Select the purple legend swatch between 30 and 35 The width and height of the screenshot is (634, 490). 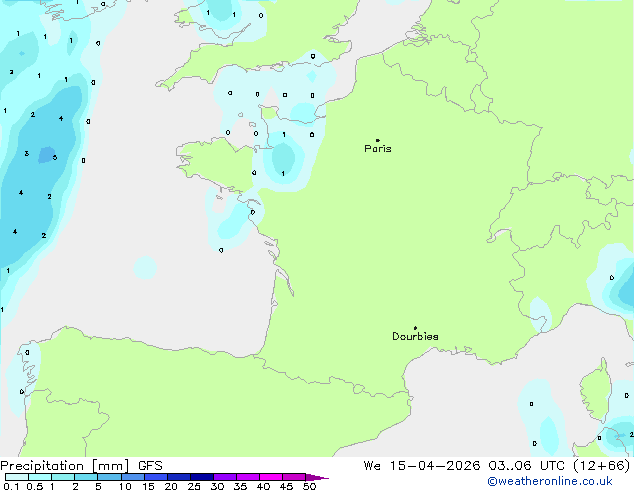click(225, 477)
